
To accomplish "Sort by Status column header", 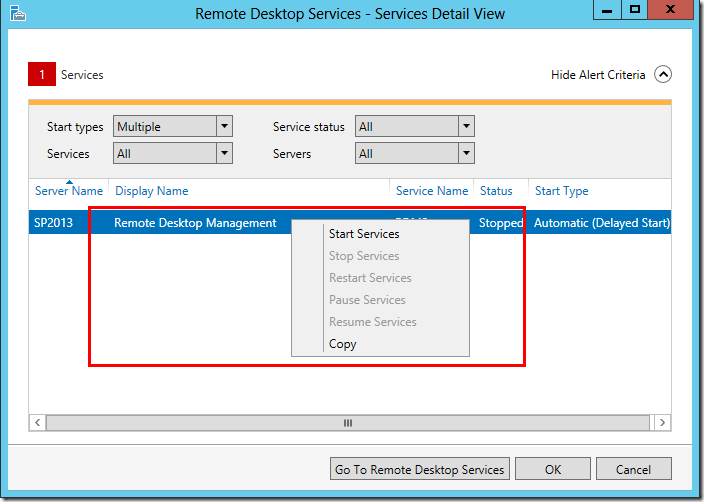I will click(x=496, y=191).
